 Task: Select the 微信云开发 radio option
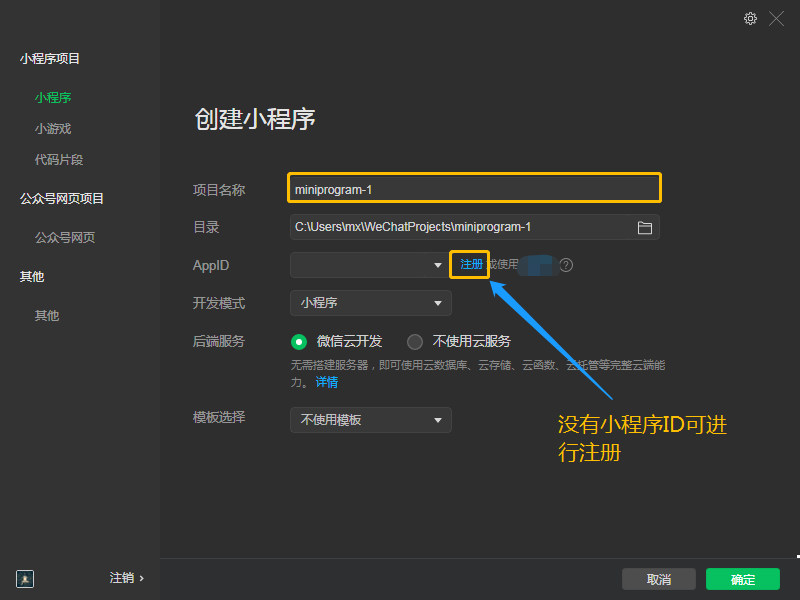point(298,341)
